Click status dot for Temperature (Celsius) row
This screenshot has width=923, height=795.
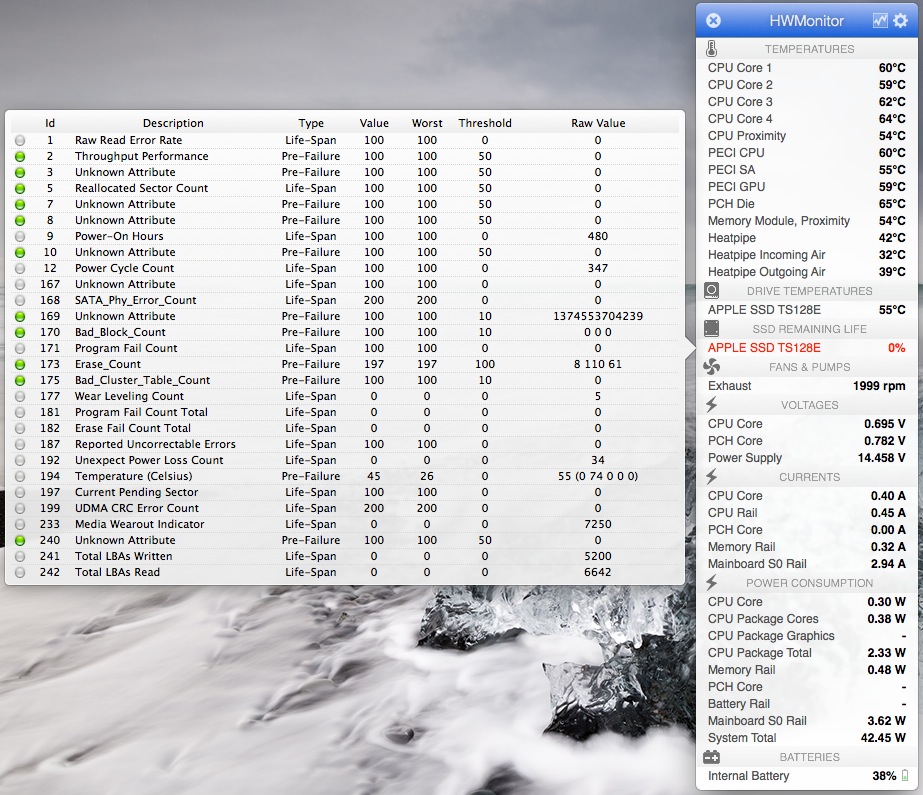[20, 477]
